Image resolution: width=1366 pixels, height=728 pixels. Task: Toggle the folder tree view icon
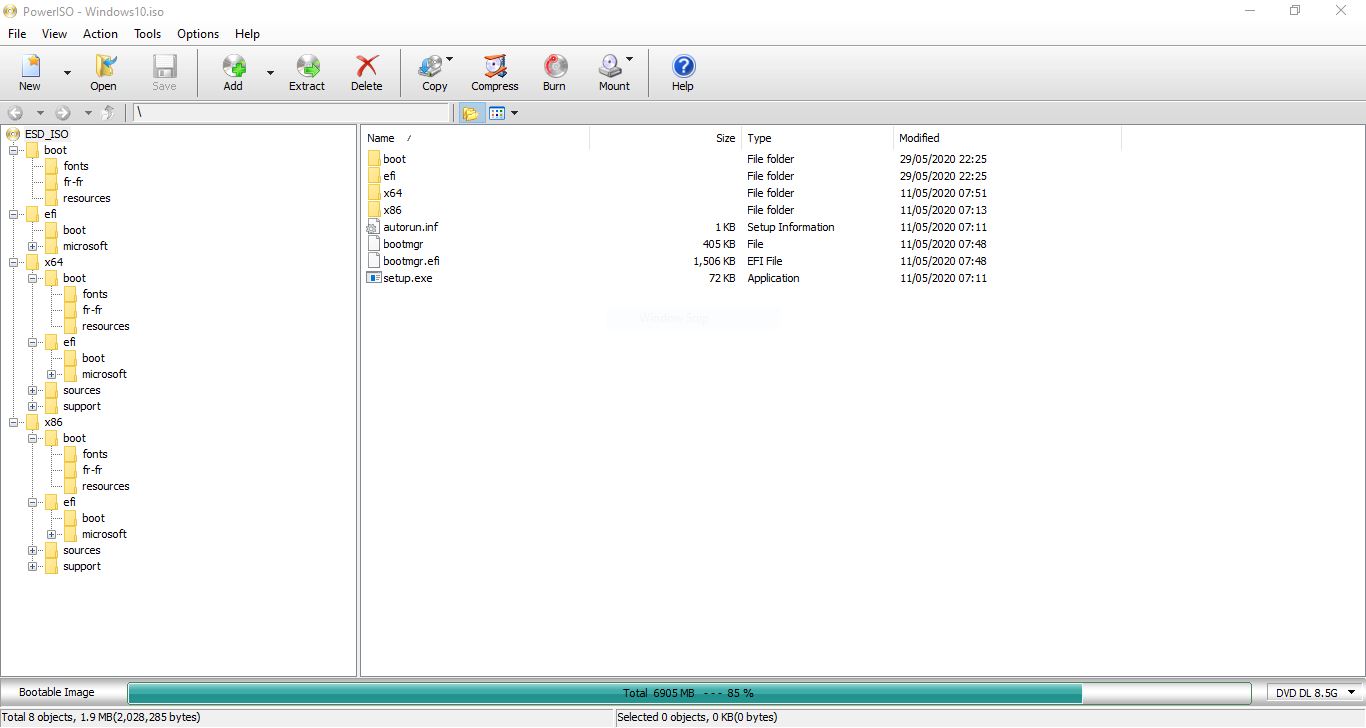point(470,113)
